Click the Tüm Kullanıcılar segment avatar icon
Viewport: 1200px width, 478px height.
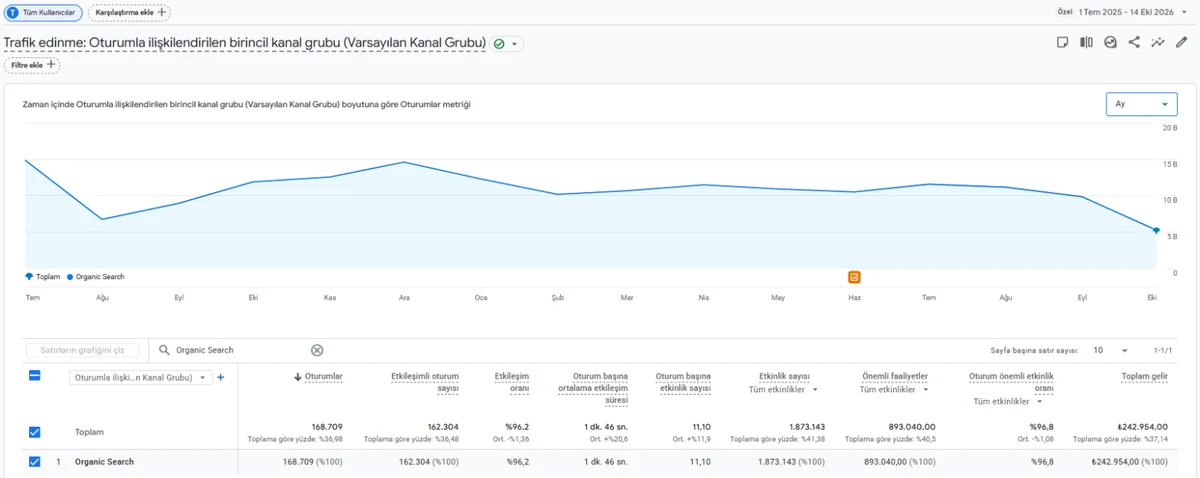coord(12,12)
